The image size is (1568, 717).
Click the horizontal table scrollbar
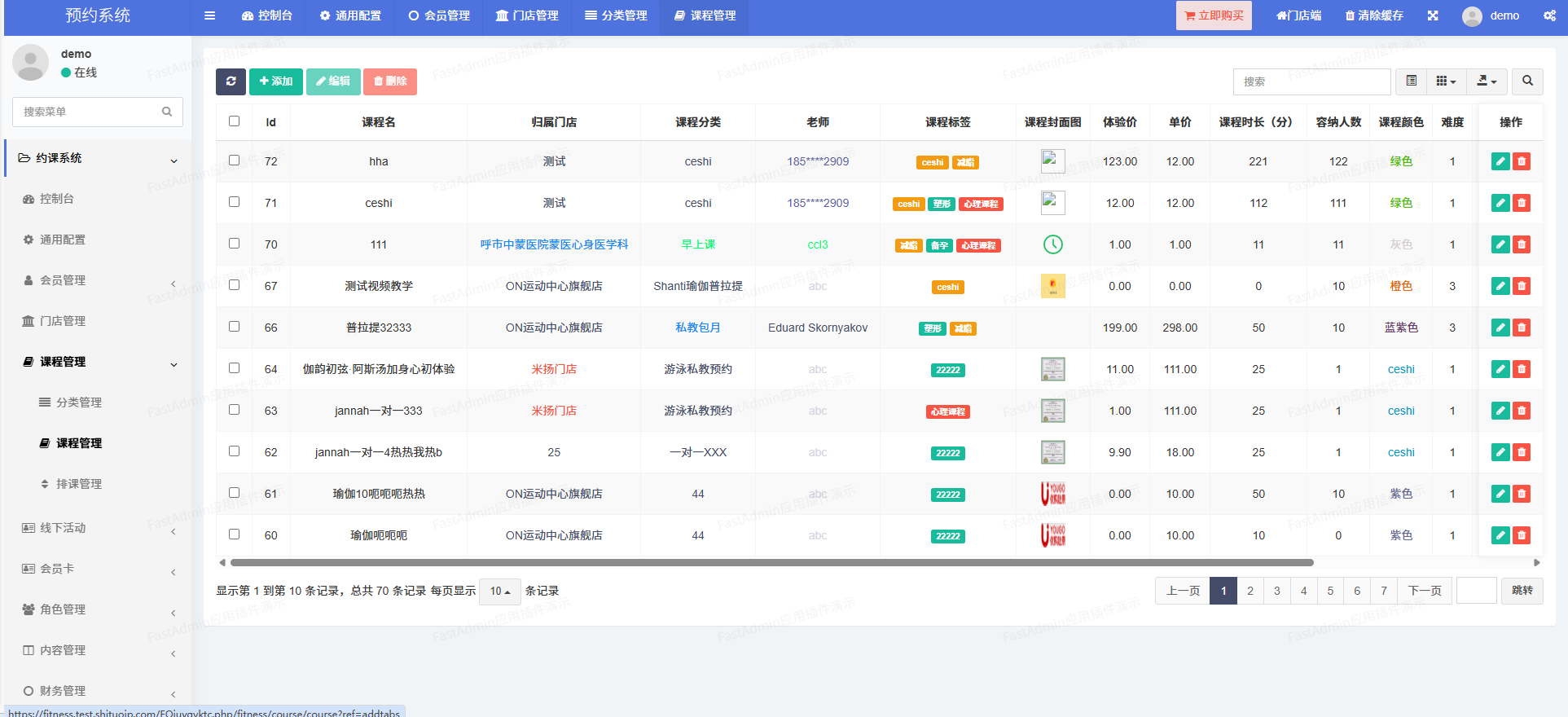(771, 562)
